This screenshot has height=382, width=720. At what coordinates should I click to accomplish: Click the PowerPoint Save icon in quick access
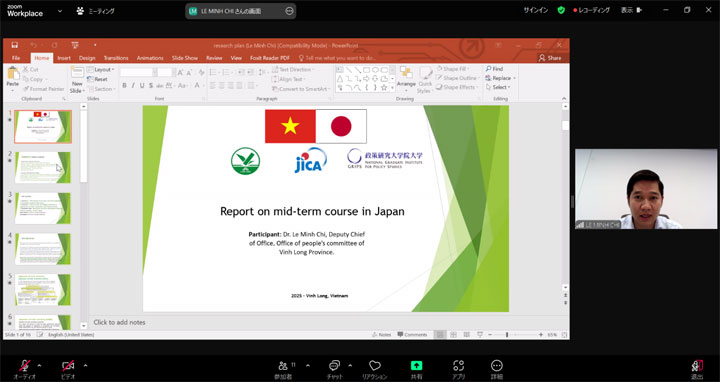point(14,45)
